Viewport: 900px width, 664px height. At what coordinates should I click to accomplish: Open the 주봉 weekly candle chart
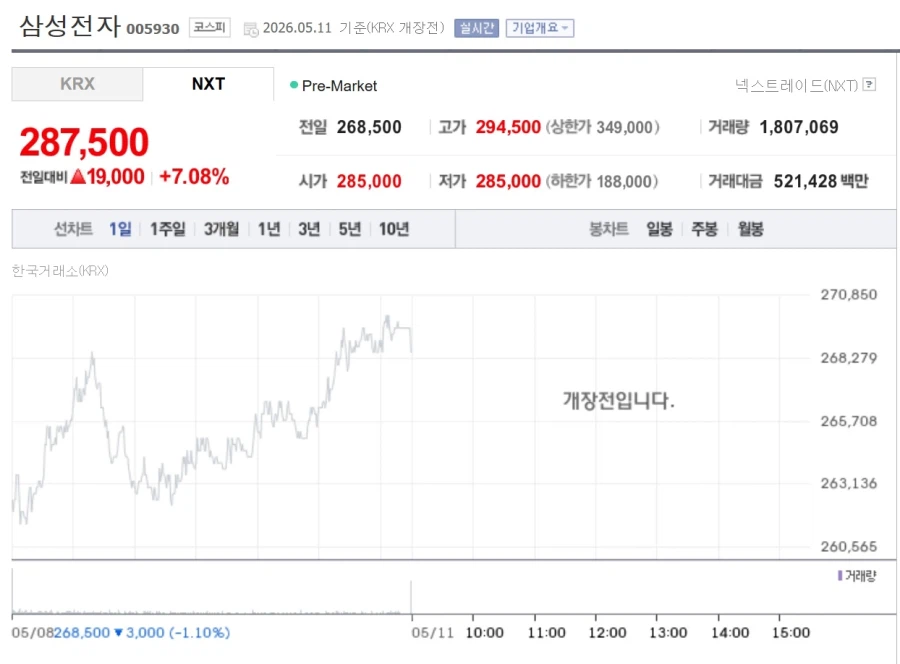pyautogui.click(x=704, y=229)
